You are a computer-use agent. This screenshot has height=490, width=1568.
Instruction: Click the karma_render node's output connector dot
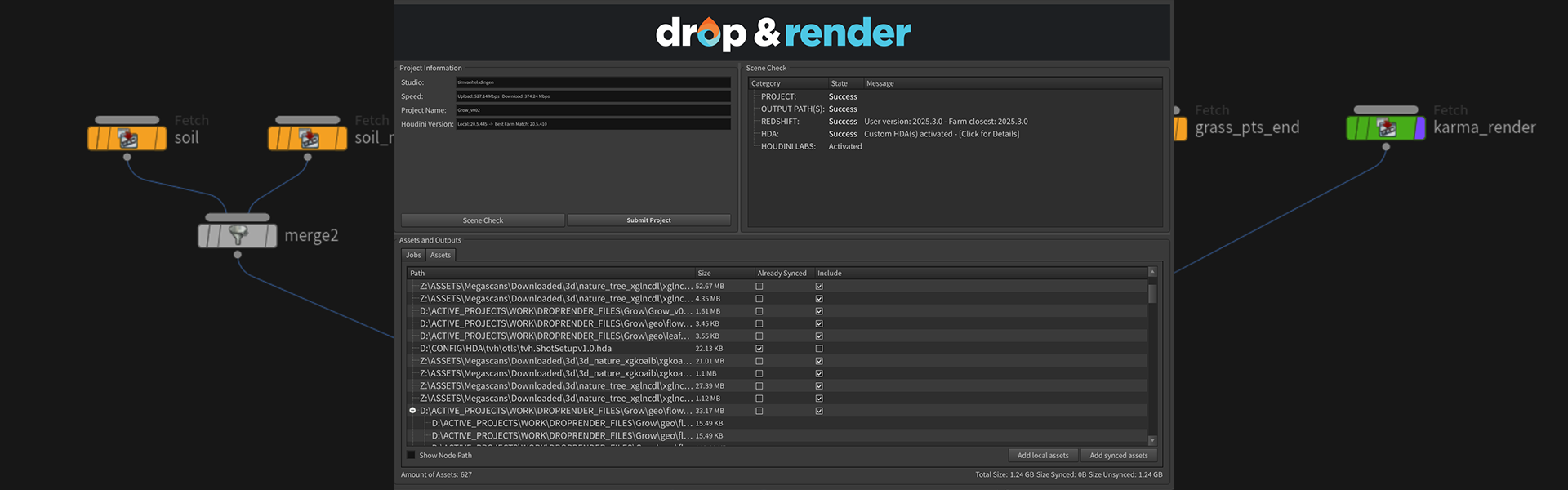(x=1386, y=147)
